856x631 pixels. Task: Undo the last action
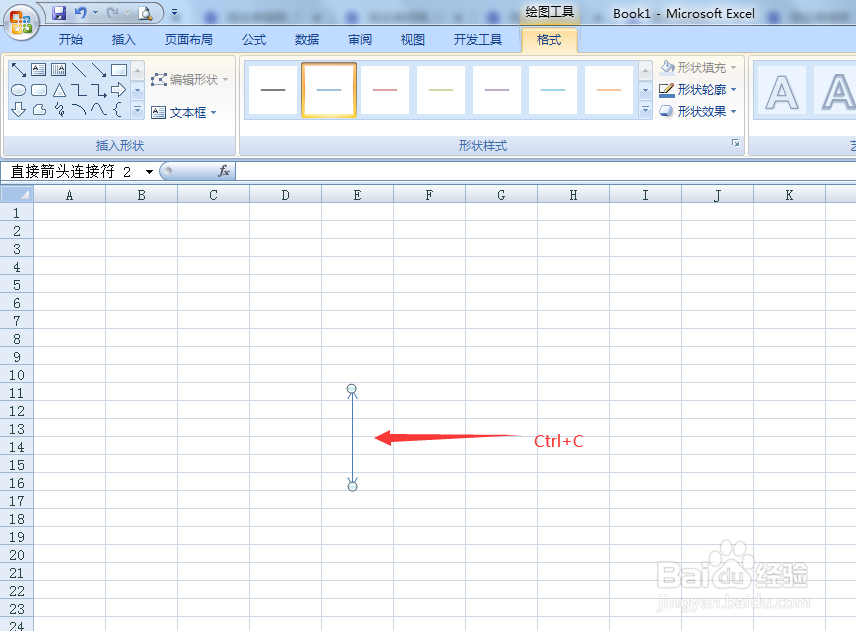click(x=80, y=13)
